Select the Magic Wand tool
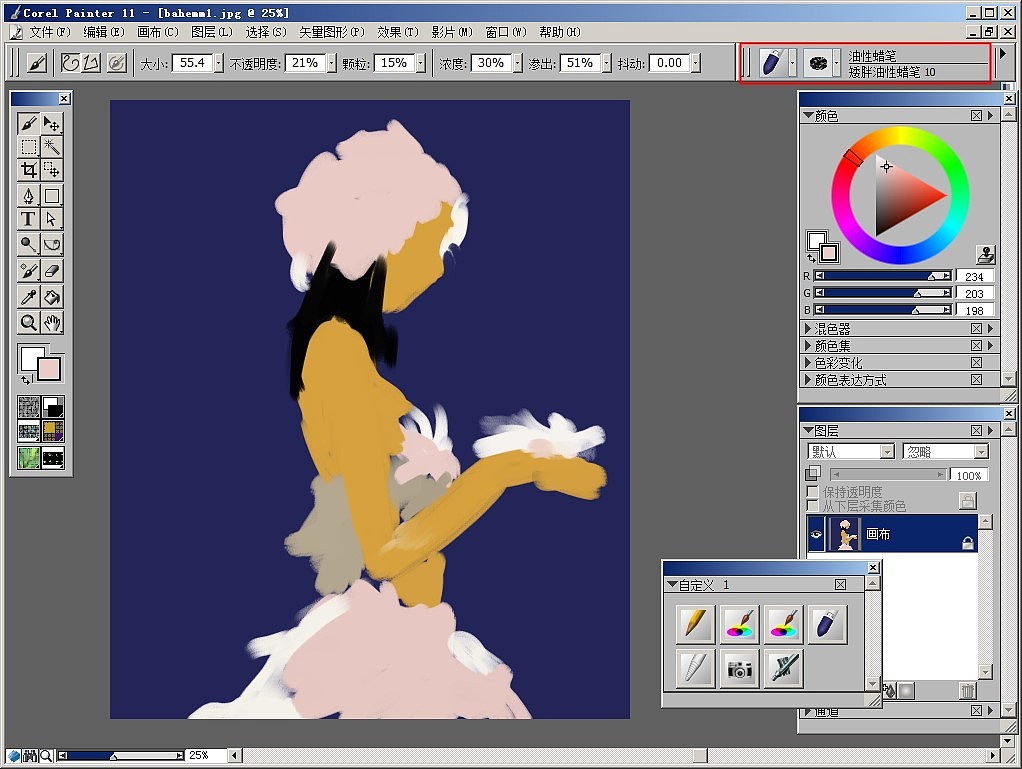The height and width of the screenshot is (769, 1022). 52,147
